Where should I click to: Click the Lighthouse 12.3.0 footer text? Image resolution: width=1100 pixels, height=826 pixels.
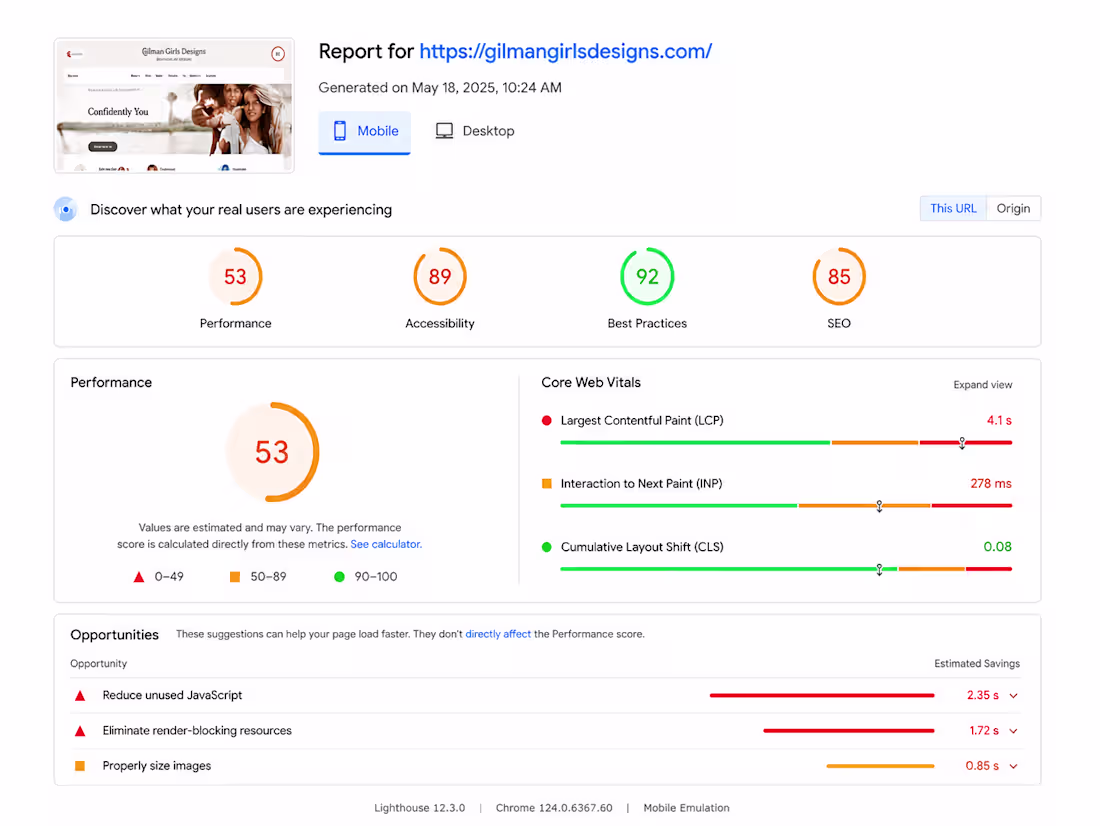(x=420, y=808)
